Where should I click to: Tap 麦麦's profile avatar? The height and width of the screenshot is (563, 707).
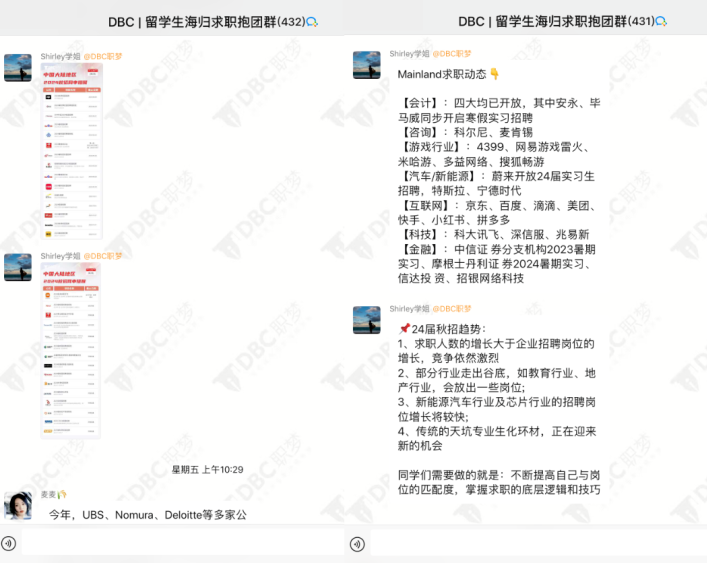17,505
